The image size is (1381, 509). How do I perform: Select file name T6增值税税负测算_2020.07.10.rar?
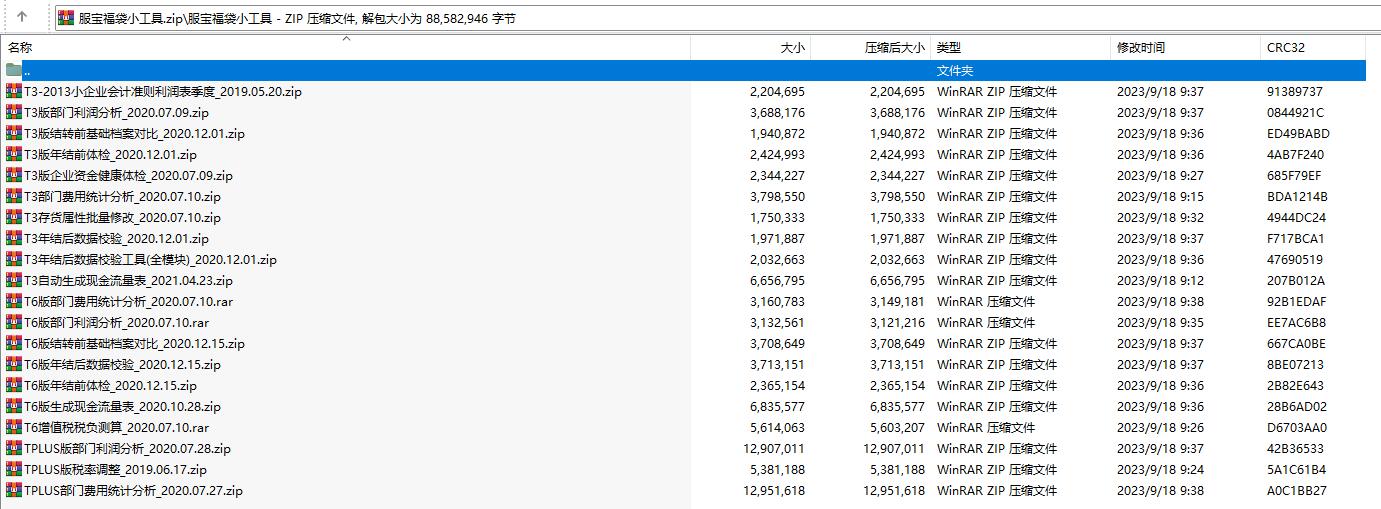tap(116, 427)
